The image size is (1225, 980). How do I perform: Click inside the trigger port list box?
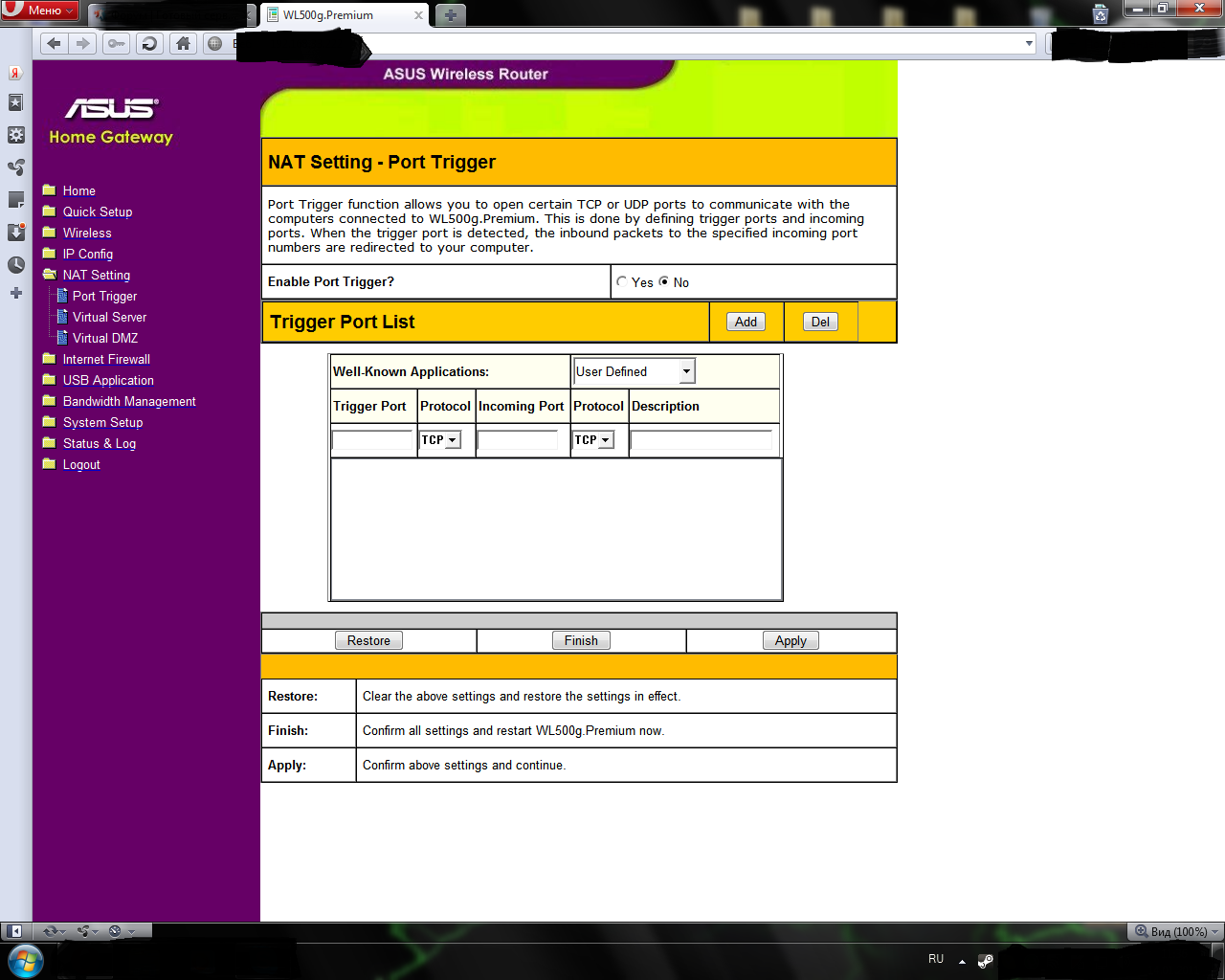tap(556, 528)
